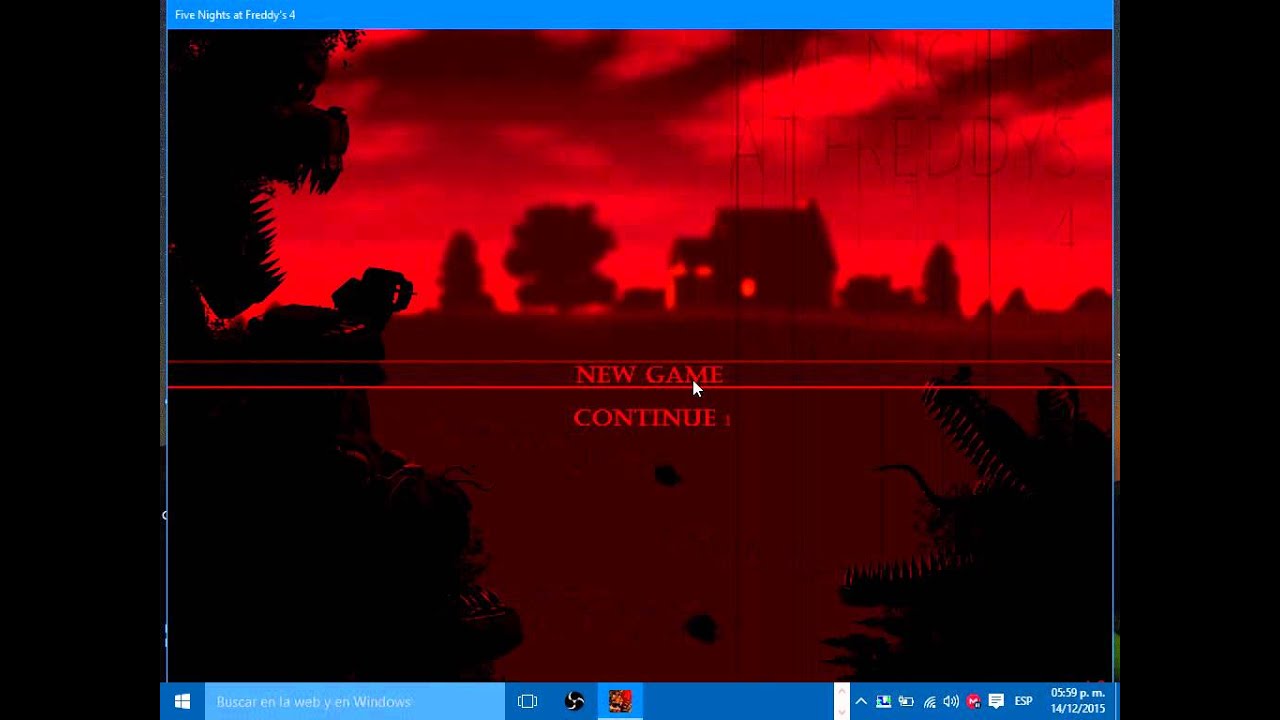
Task: Select Continue to resume saved night
Action: (x=645, y=418)
